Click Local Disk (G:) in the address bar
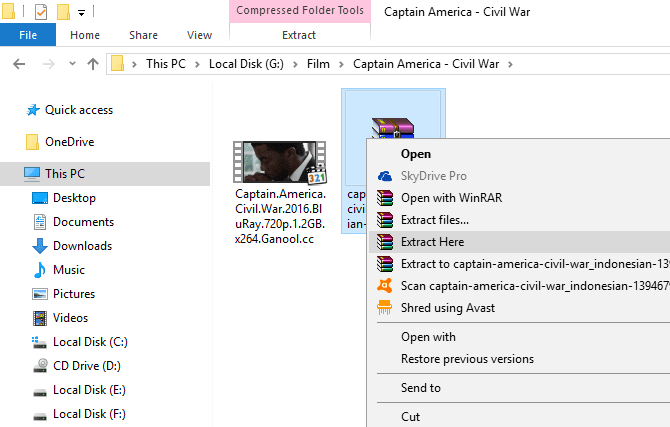The width and height of the screenshot is (670, 427). pyautogui.click(x=246, y=64)
